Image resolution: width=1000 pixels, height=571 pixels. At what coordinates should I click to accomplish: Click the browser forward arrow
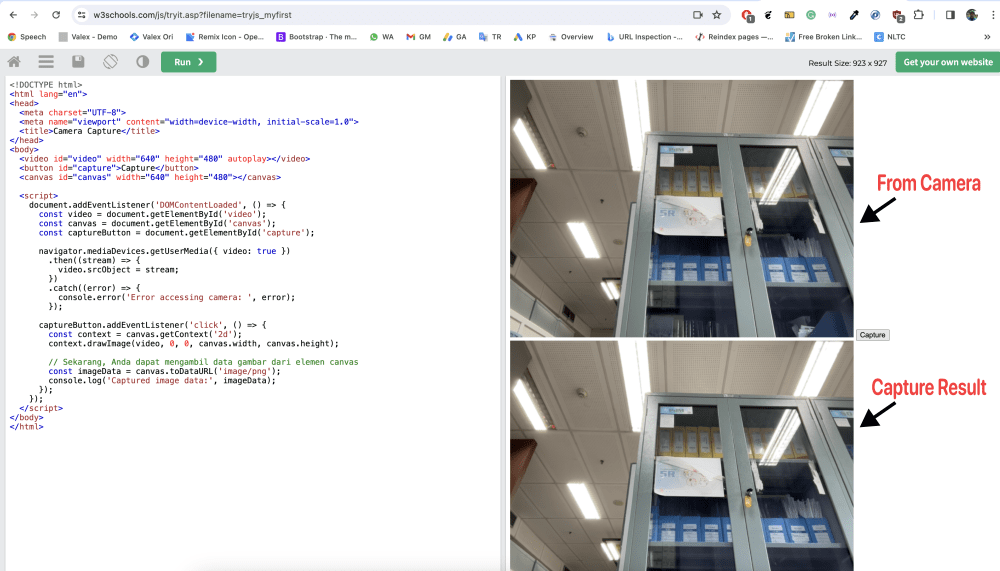click(34, 15)
